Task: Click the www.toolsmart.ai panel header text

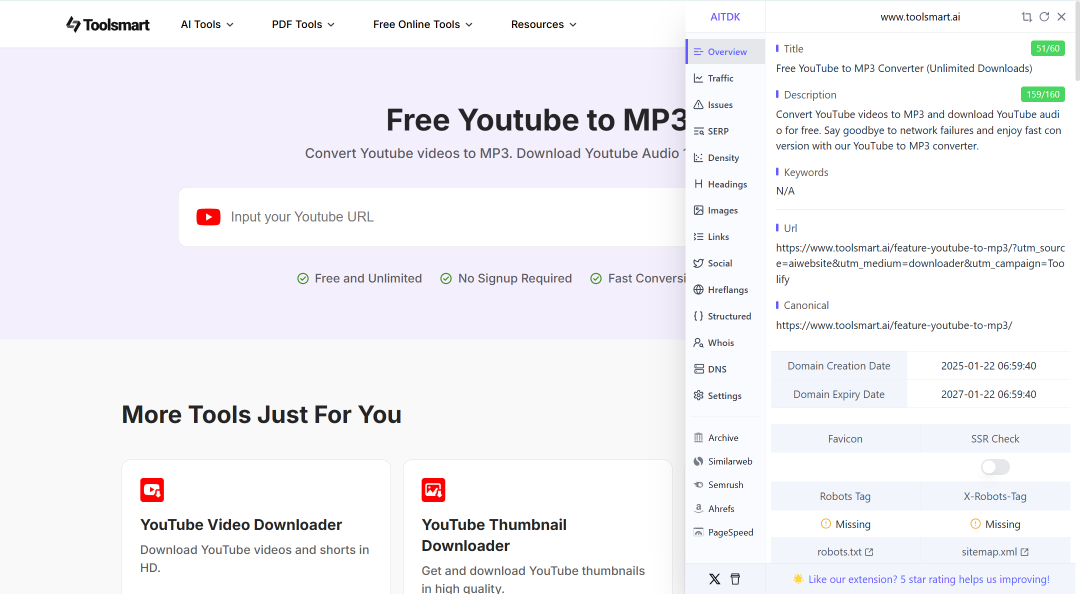Action: tap(920, 17)
